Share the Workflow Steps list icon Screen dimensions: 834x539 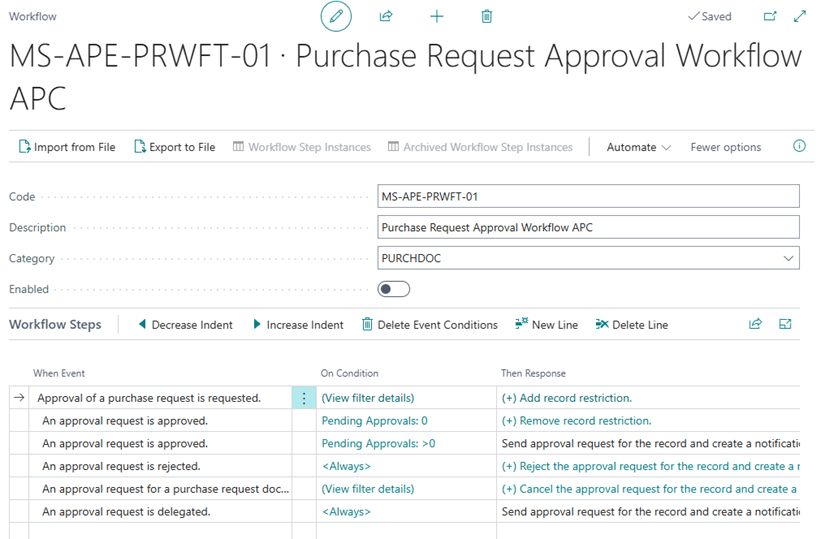click(x=755, y=324)
